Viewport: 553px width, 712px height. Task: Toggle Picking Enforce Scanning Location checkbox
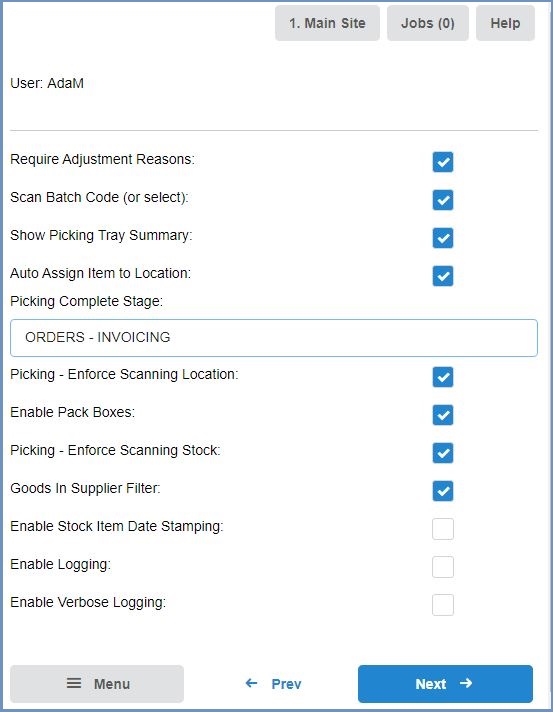point(443,377)
